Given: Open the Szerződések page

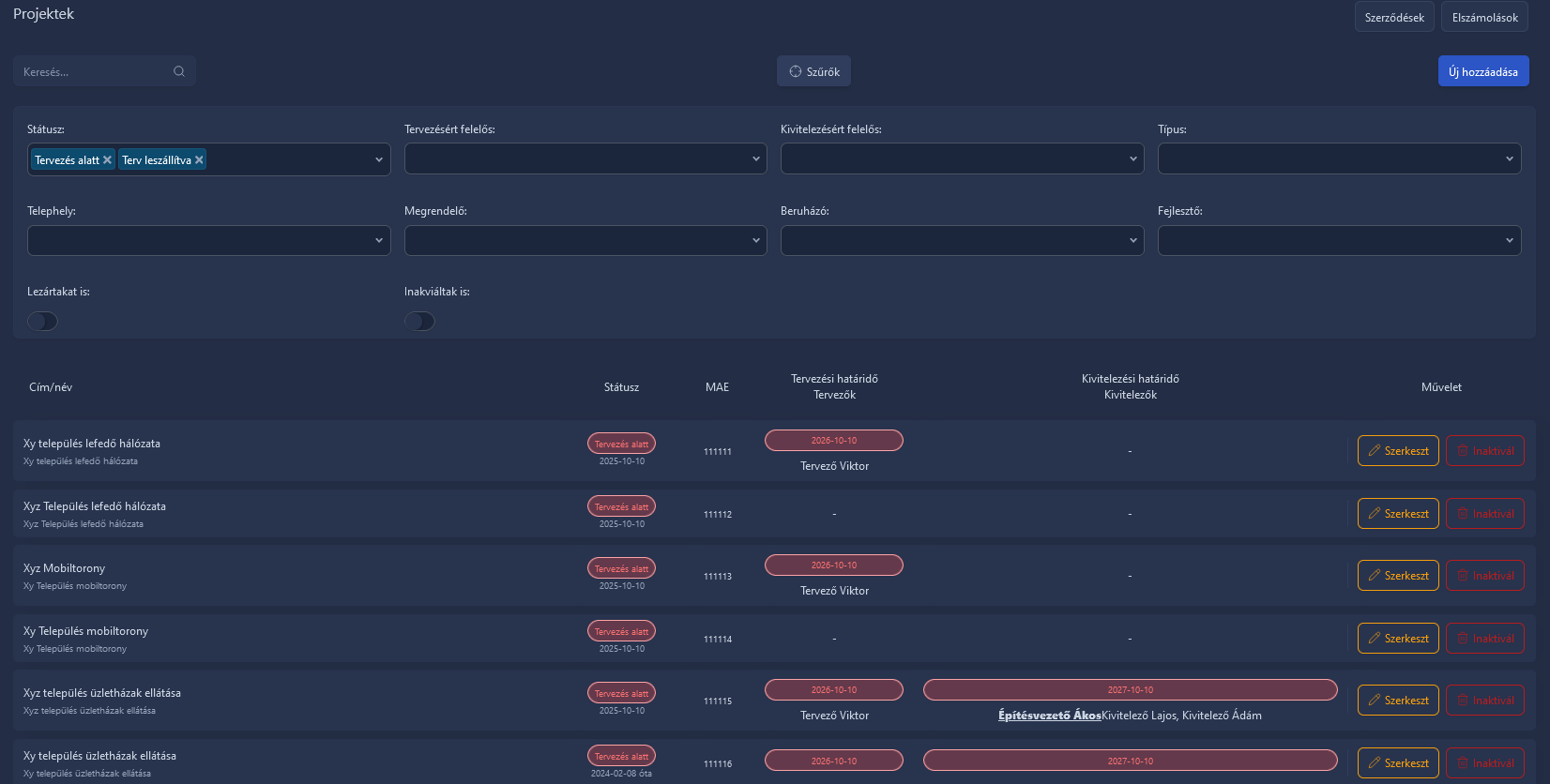Looking at the screenshot, I should (x=1394, y=17).
